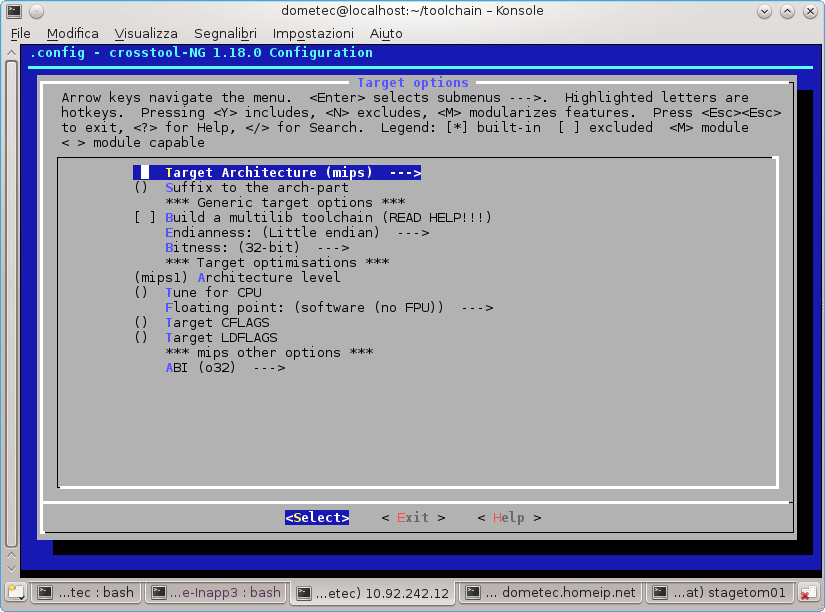Click the close tab icon at bottom right
This screenshot has width=825, height=612.
808,592
